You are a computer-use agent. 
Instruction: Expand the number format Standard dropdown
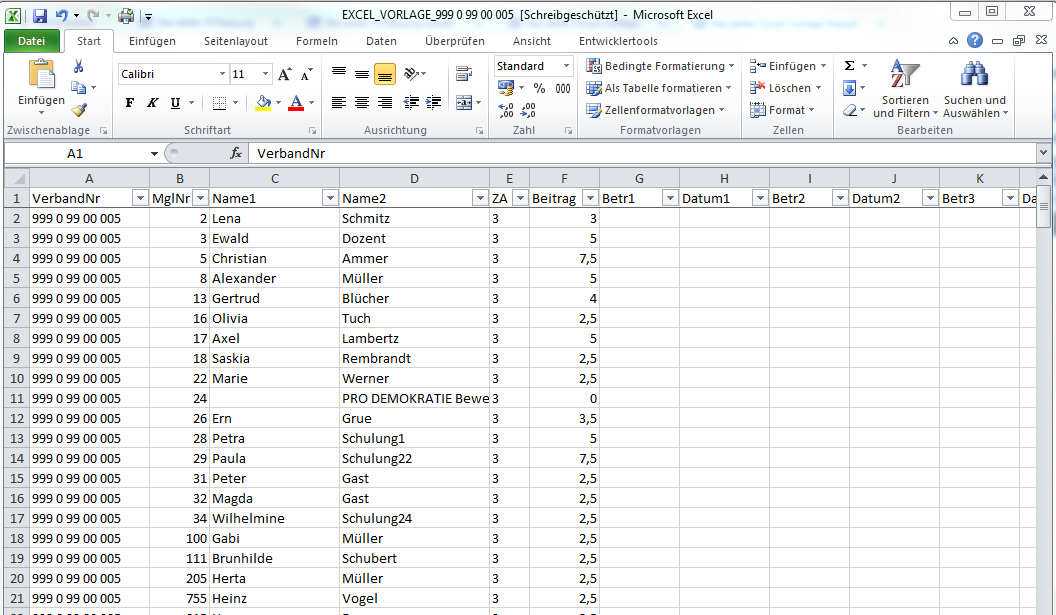tap(565, 66)
